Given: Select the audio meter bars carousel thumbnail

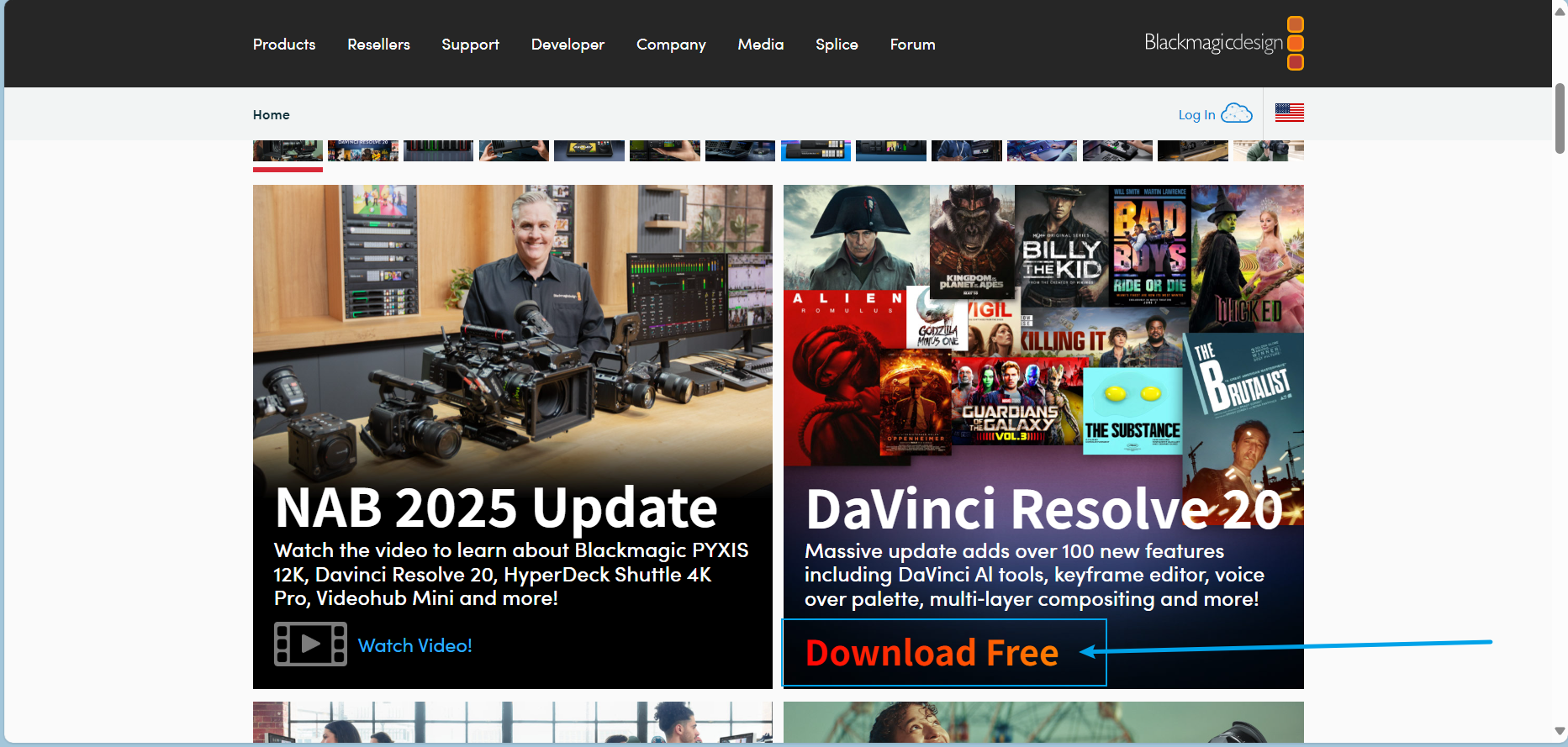Looking at the screenshot, I should [x=438, y=151].
